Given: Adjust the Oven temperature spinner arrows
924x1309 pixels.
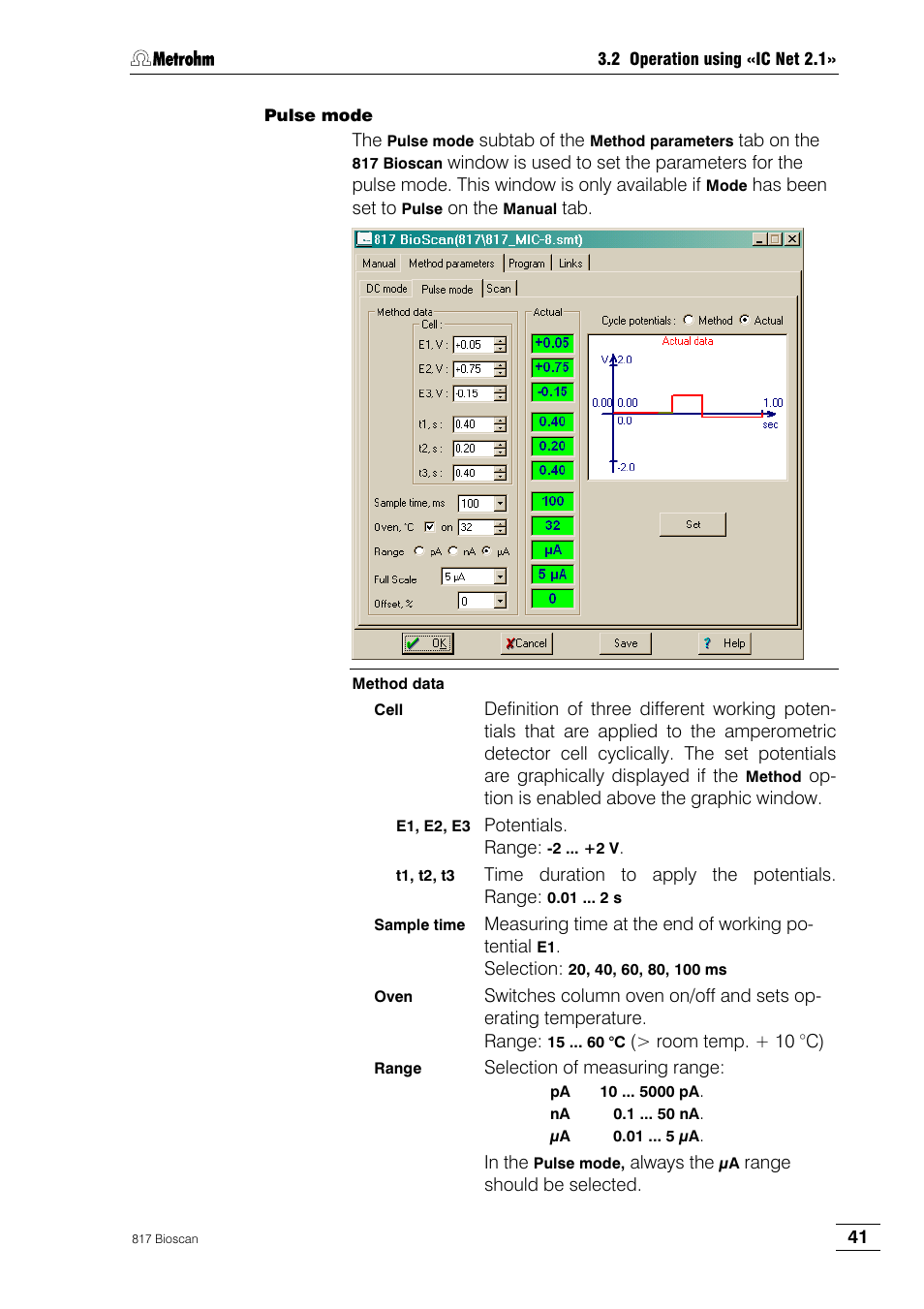Looking at the screenshot, I should (500, 527).
